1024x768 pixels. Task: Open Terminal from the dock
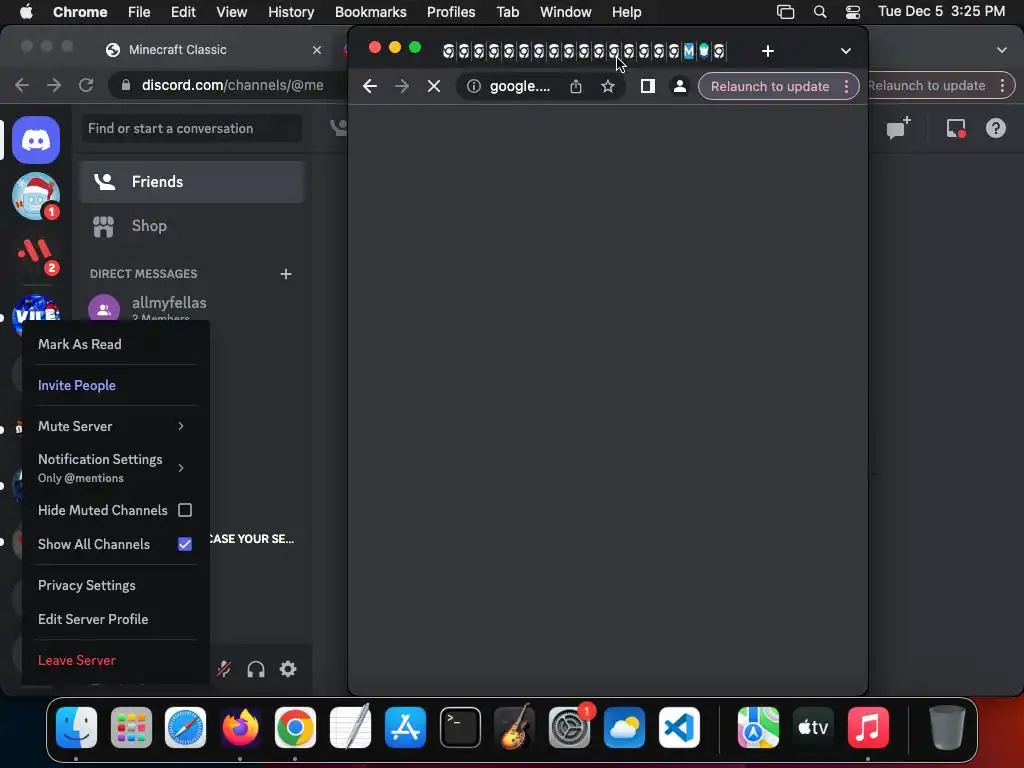[460, 727]
